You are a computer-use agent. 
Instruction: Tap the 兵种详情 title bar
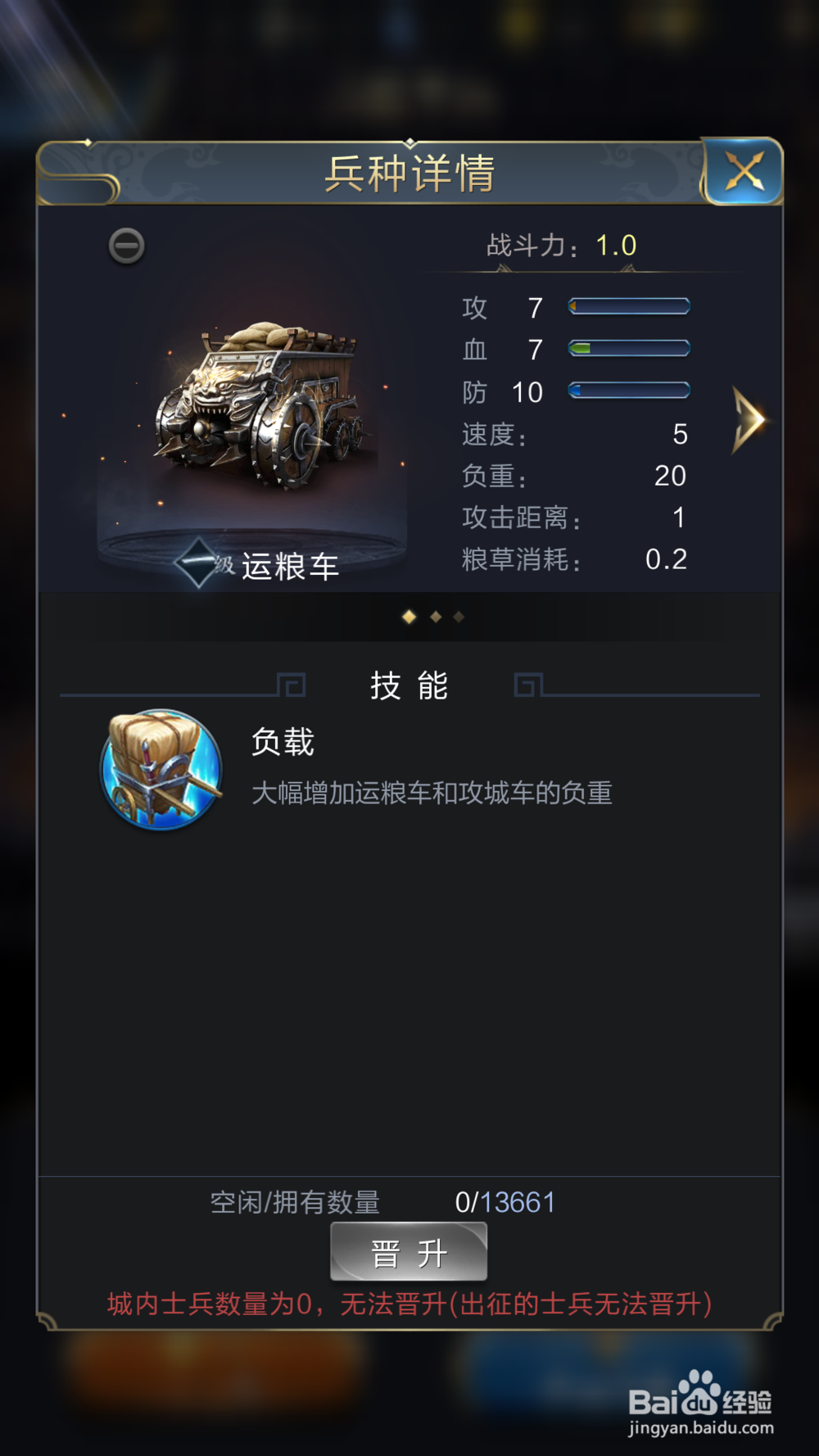(x=409, y=173)
